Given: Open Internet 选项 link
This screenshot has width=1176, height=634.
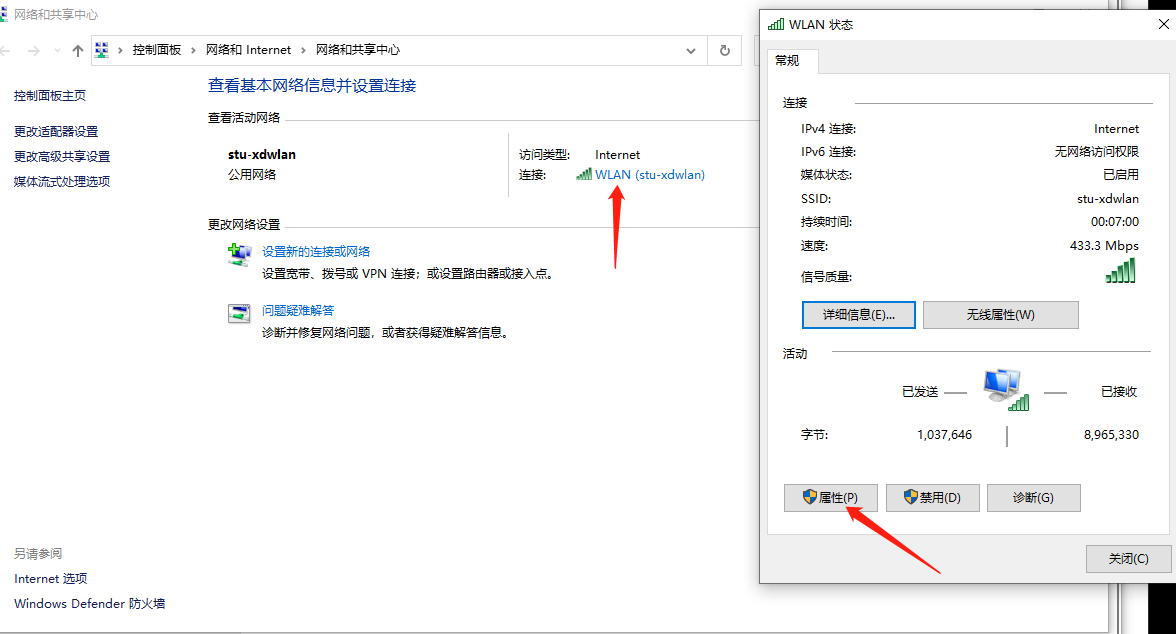Looking at the screenshot, I should pos(50,578).
